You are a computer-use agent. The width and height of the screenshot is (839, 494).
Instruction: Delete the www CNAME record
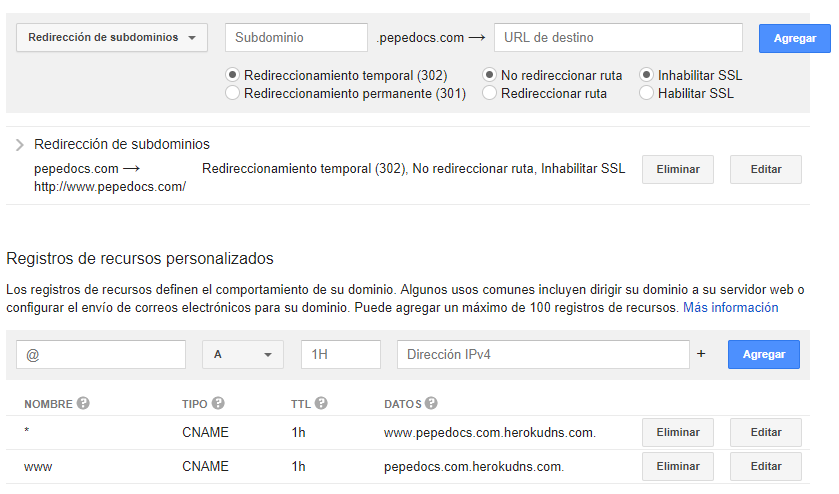point(678,467)
